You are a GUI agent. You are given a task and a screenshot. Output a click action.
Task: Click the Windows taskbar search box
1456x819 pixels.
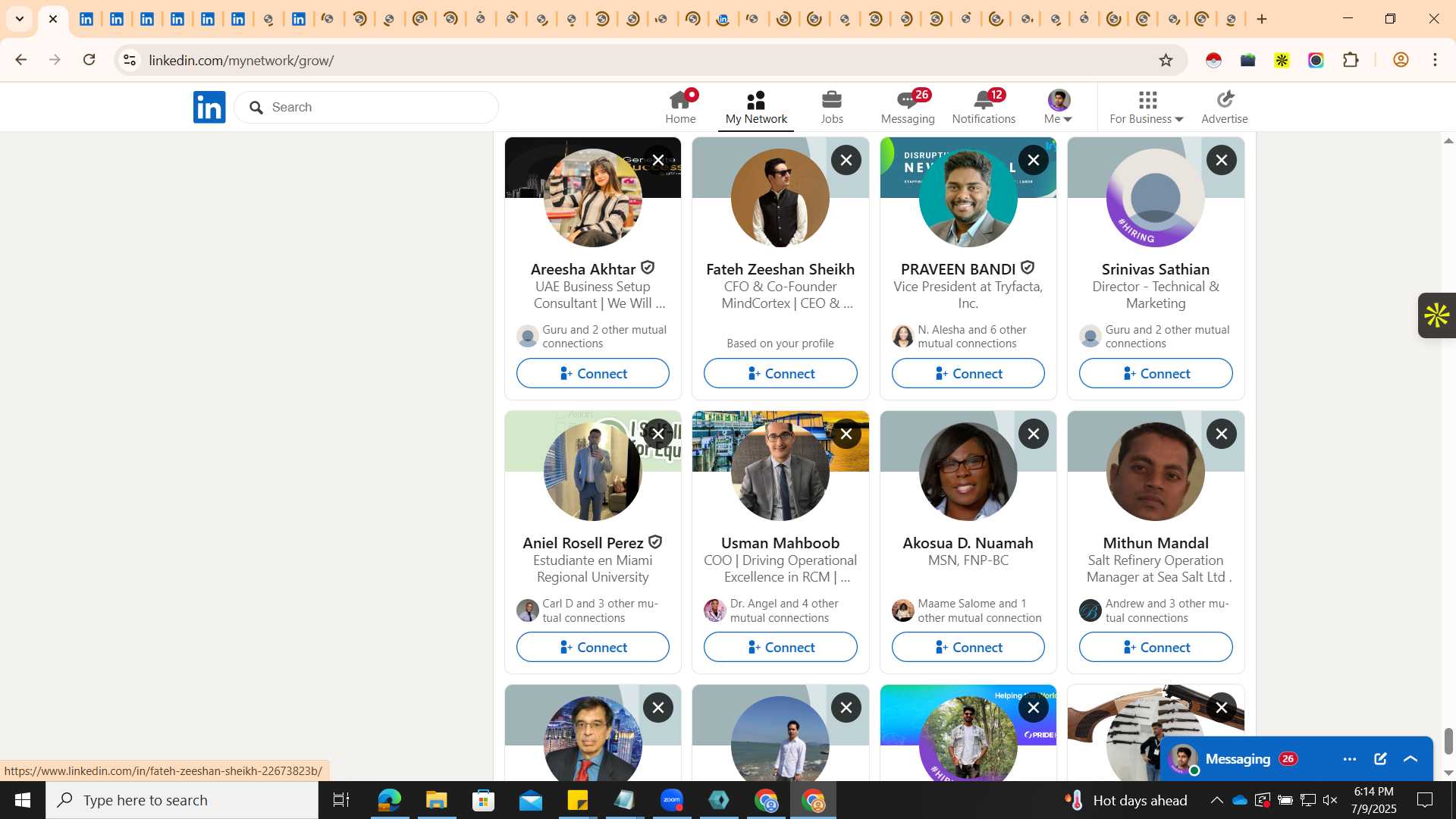(x=182, y=800)
